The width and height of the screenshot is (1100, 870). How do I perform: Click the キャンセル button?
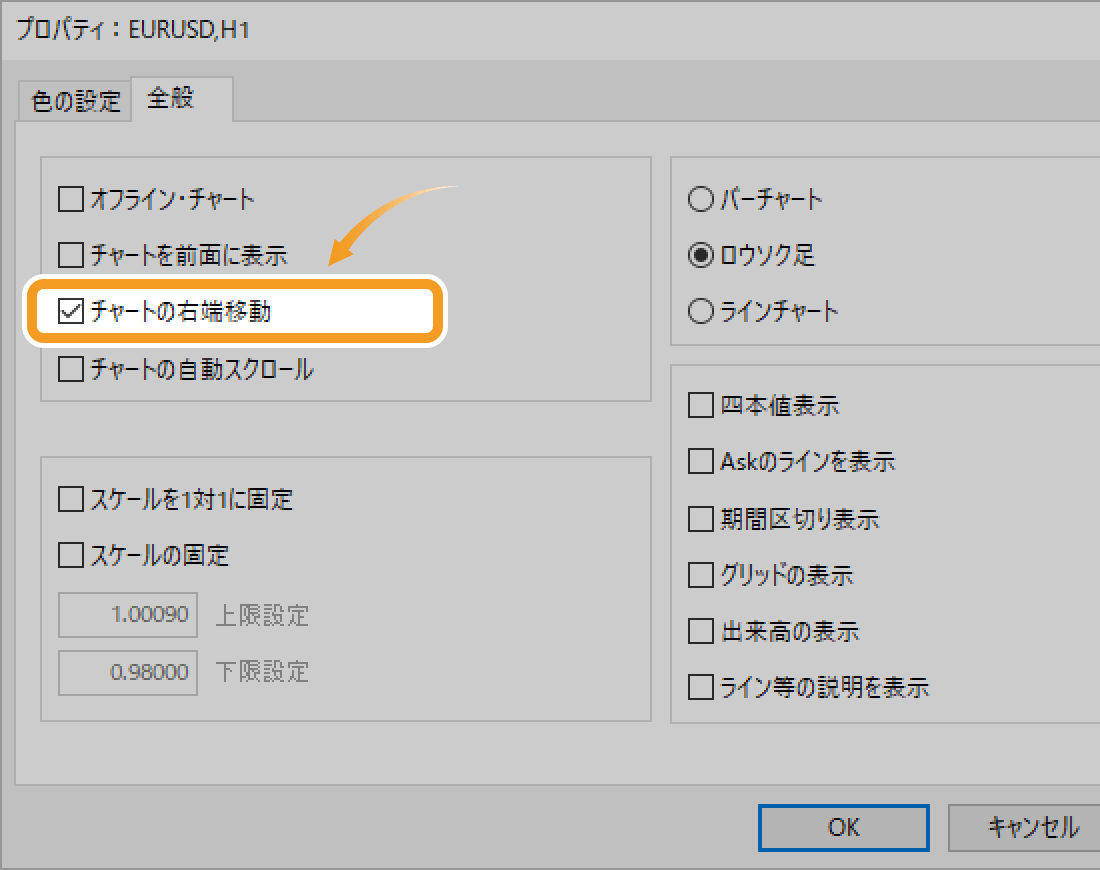pyautogui.click(x=1024, y=828)
